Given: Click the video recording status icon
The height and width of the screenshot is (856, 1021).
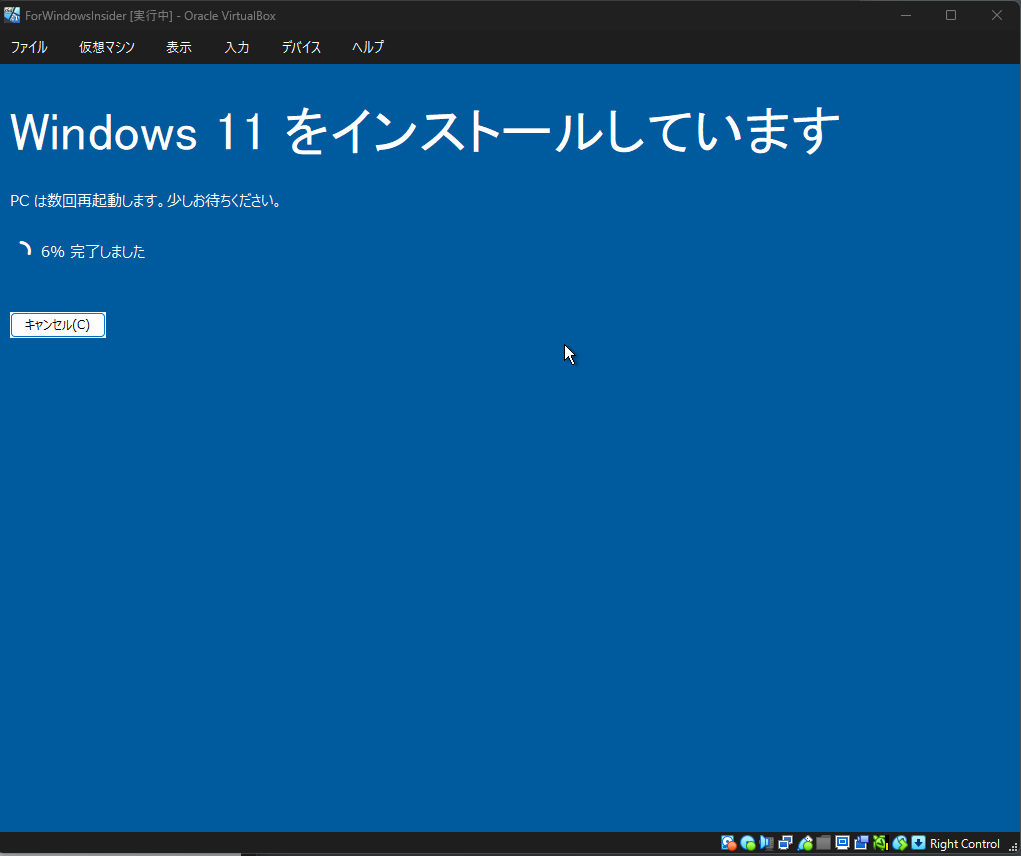Looking at the screenshot, I should click(861, 843).
